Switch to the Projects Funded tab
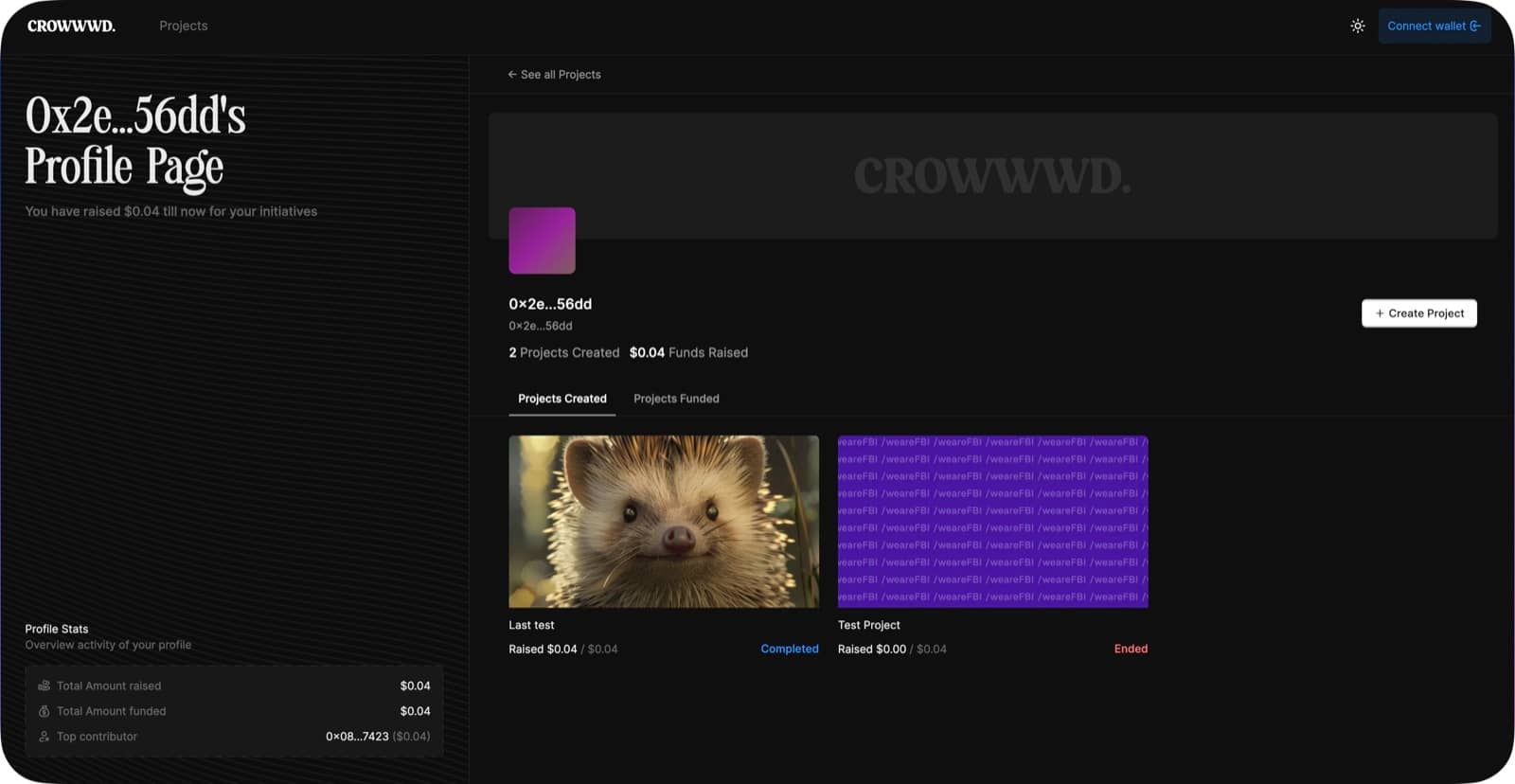Viewport: 1515px width, 784px height. click(676, 399)
